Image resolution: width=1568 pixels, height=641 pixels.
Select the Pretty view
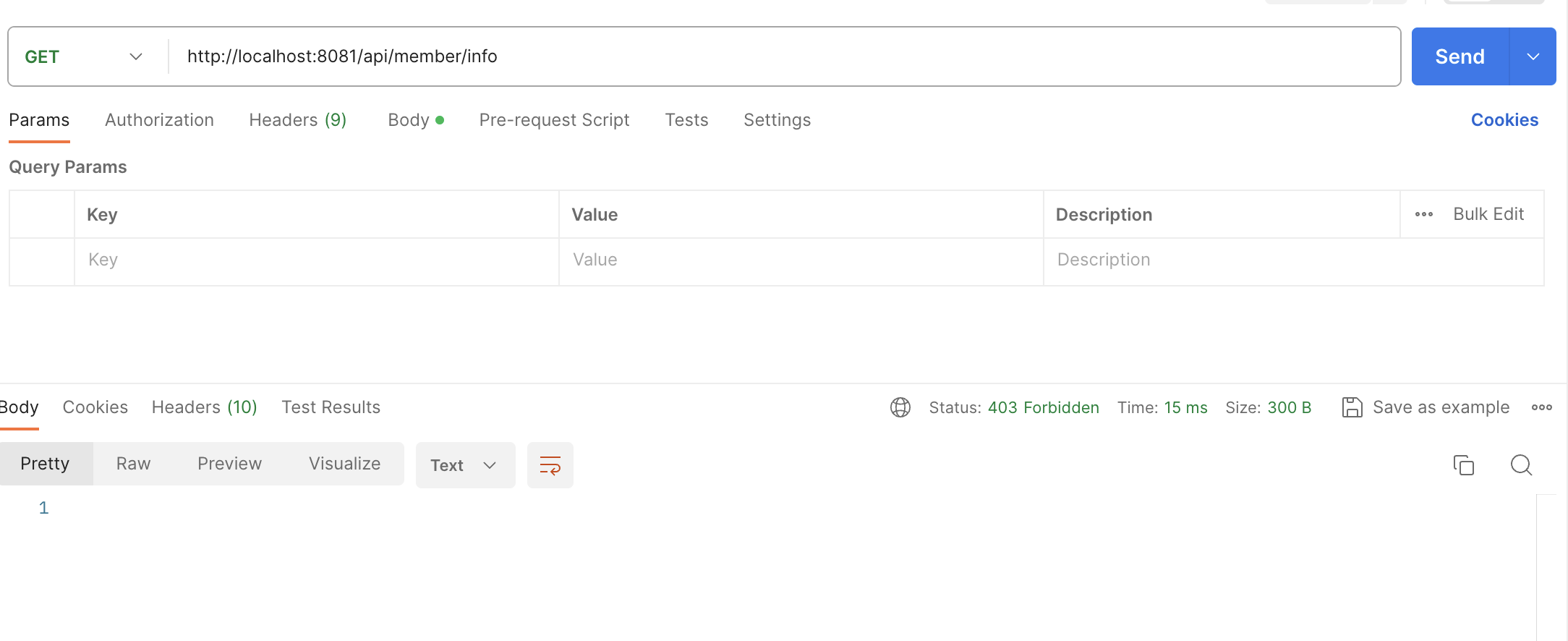click(x=46, y=464)
